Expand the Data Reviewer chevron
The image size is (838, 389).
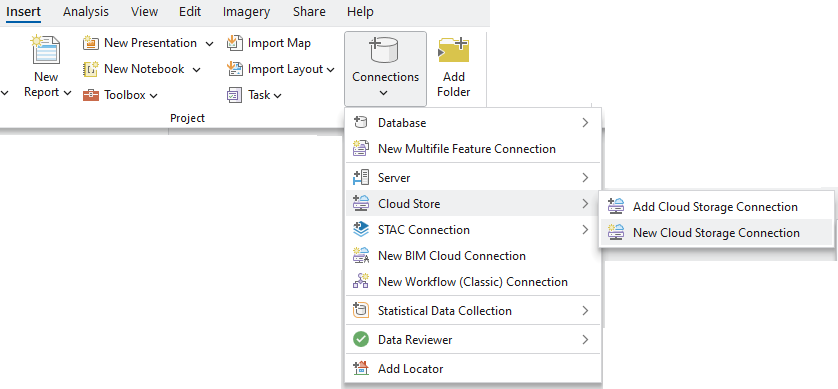tap(586, 339)
